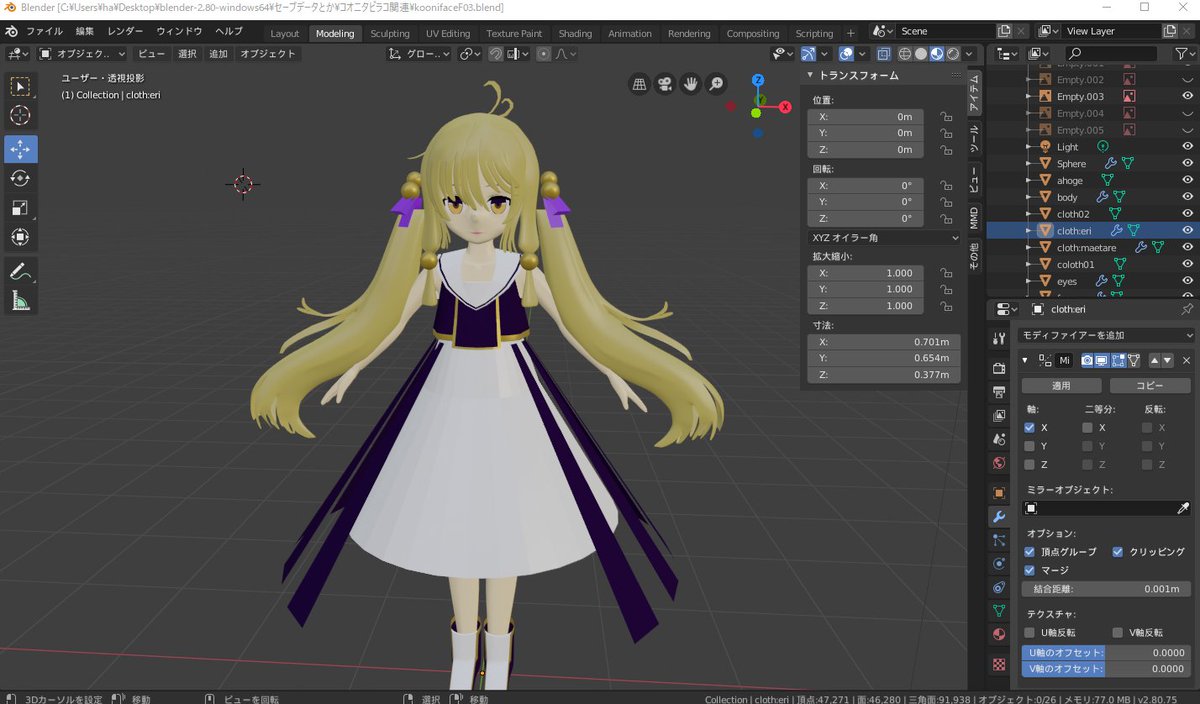Click the コピー copy button
1200x704 pixels.
[1149, 385]
